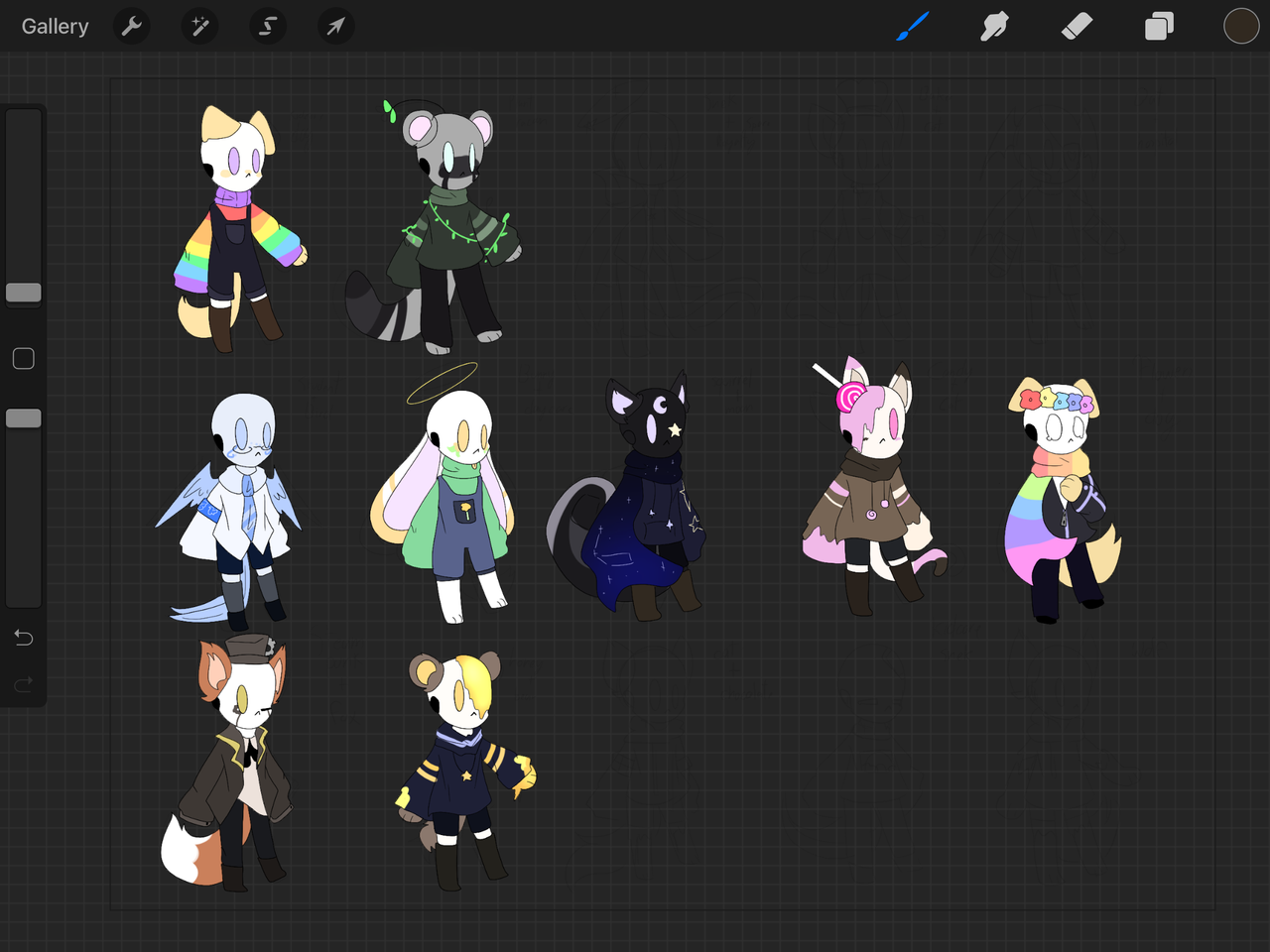Open the Gallery view
1270x952 pixels.
(56, 27)
